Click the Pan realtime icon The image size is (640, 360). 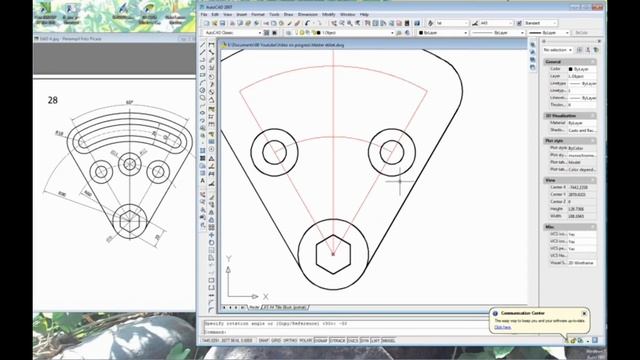point(334,23)
